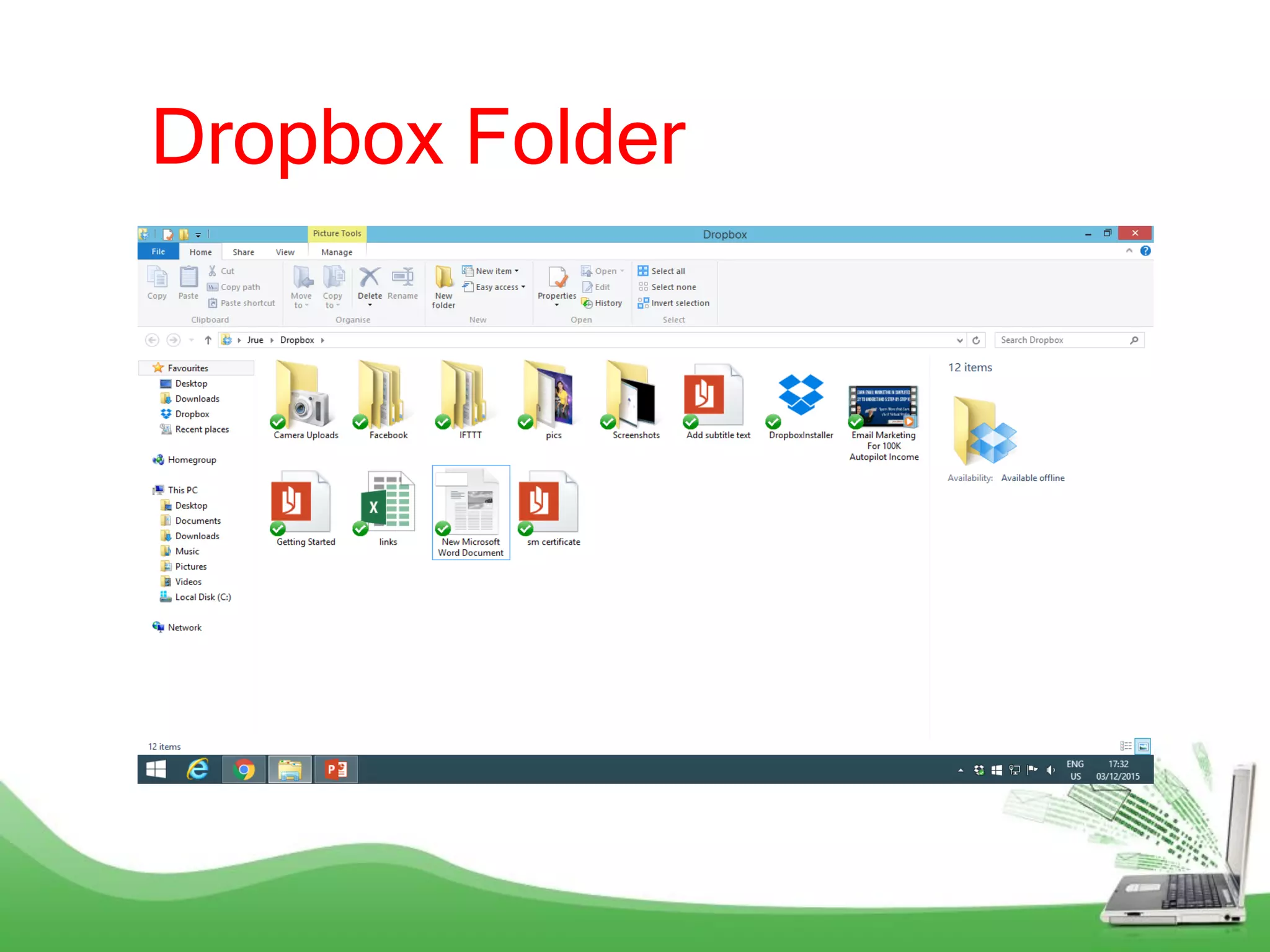The image size is (1270, 952).
Task: Select the New Microsoft Word Document file
Action: tap(471, 513)
